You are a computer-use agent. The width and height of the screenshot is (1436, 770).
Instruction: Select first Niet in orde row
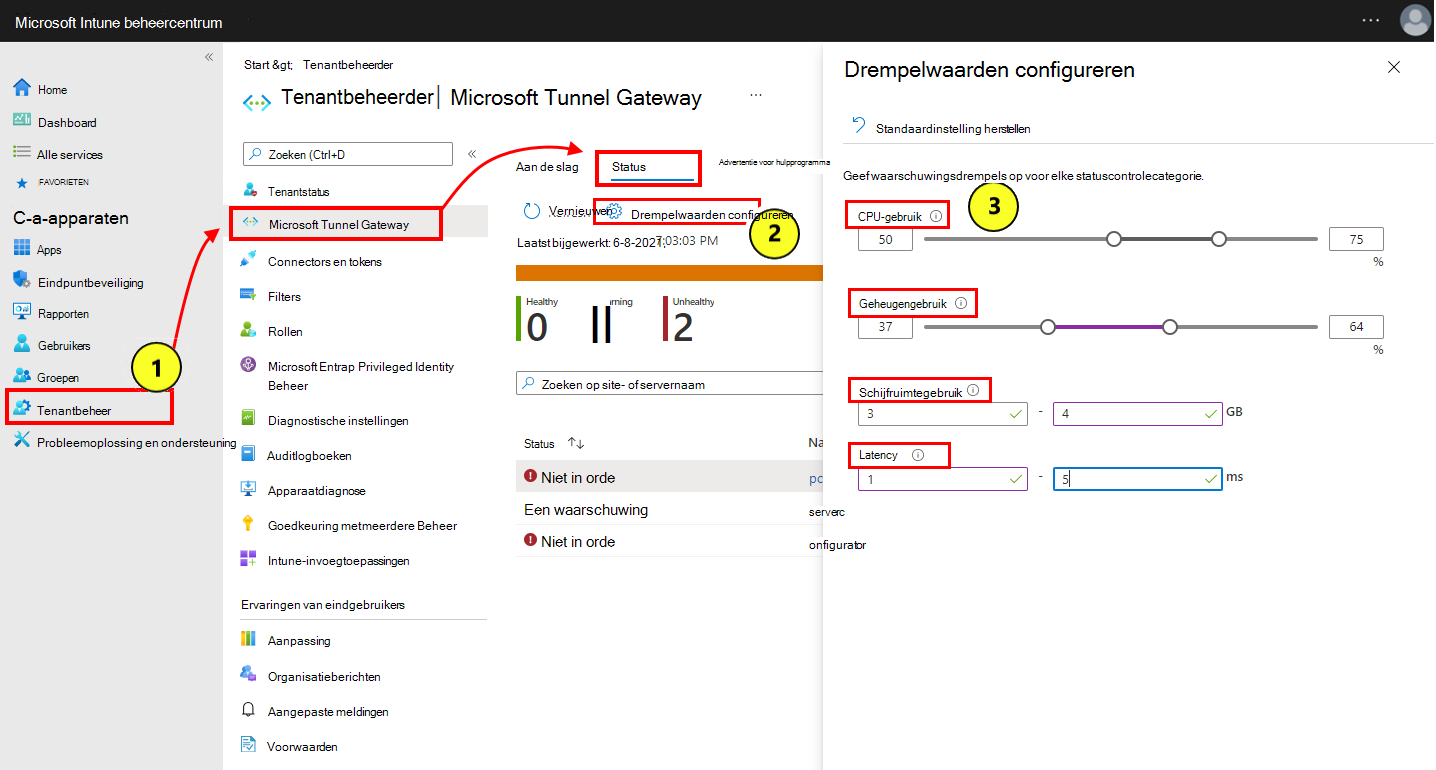(670, 477)
